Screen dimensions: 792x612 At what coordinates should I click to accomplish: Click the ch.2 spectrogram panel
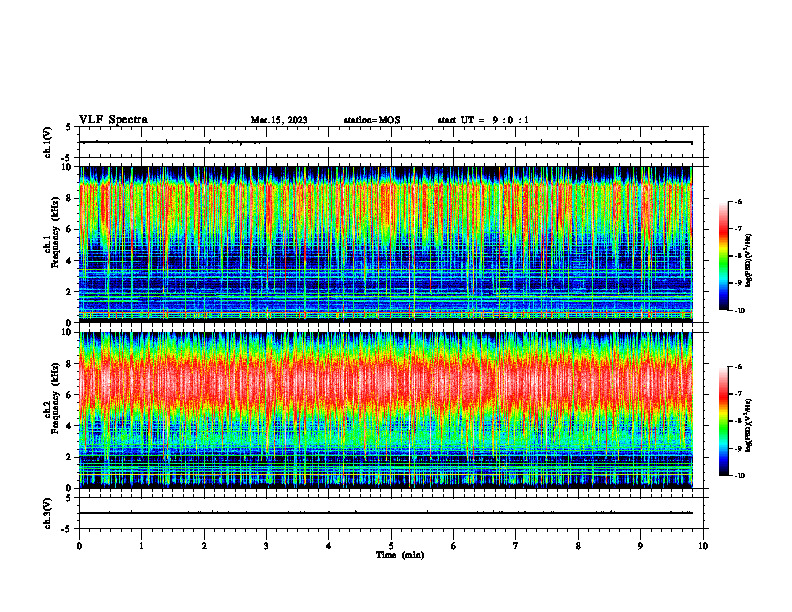[x=385, y=410]
